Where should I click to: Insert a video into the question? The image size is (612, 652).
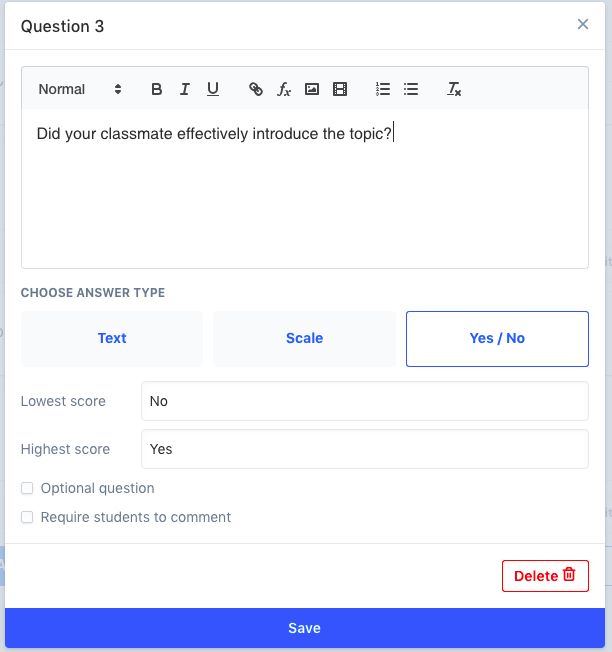pos(340,89)
